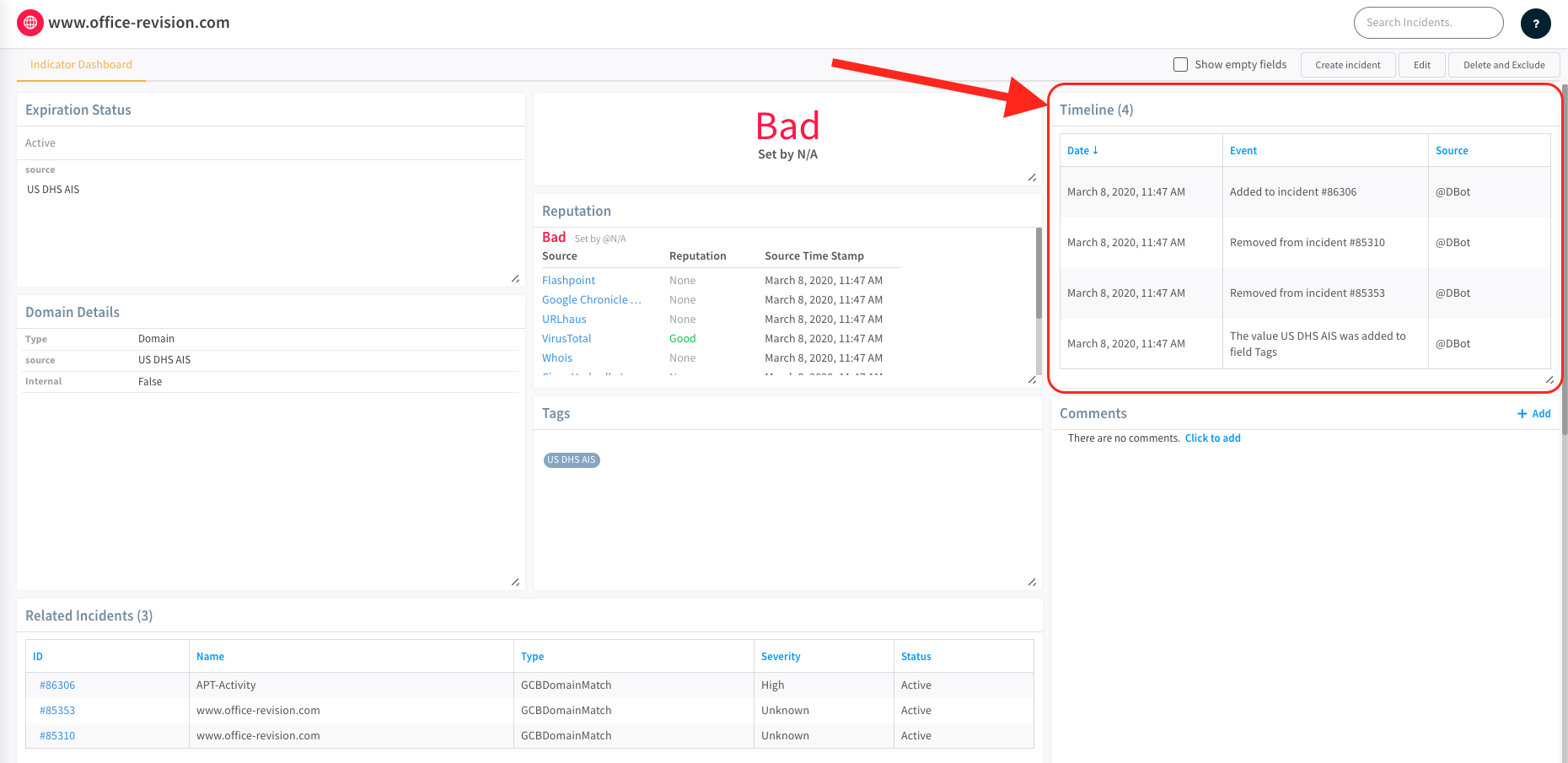
Task: Open the VirusTotal reputation source link
Action: click(567, 339)
